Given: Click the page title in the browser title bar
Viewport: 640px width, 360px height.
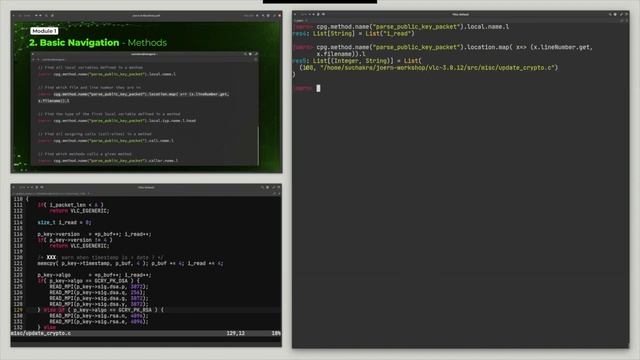Looking at the screenshot, I should pos(146,16).
